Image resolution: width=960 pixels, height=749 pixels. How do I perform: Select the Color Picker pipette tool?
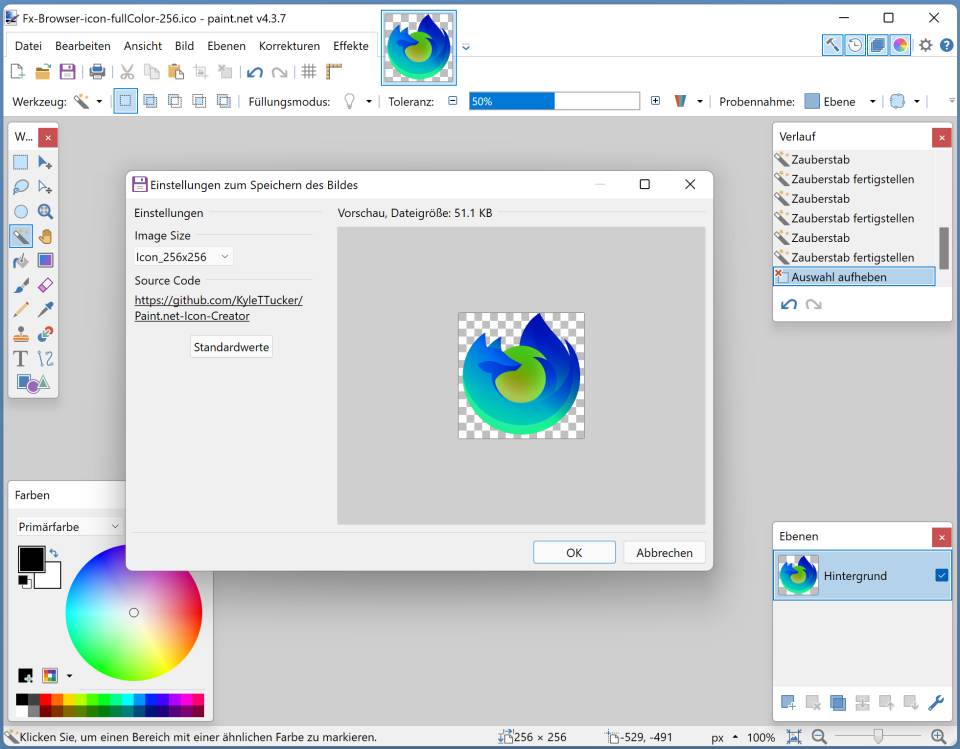(x=46, y=309)
